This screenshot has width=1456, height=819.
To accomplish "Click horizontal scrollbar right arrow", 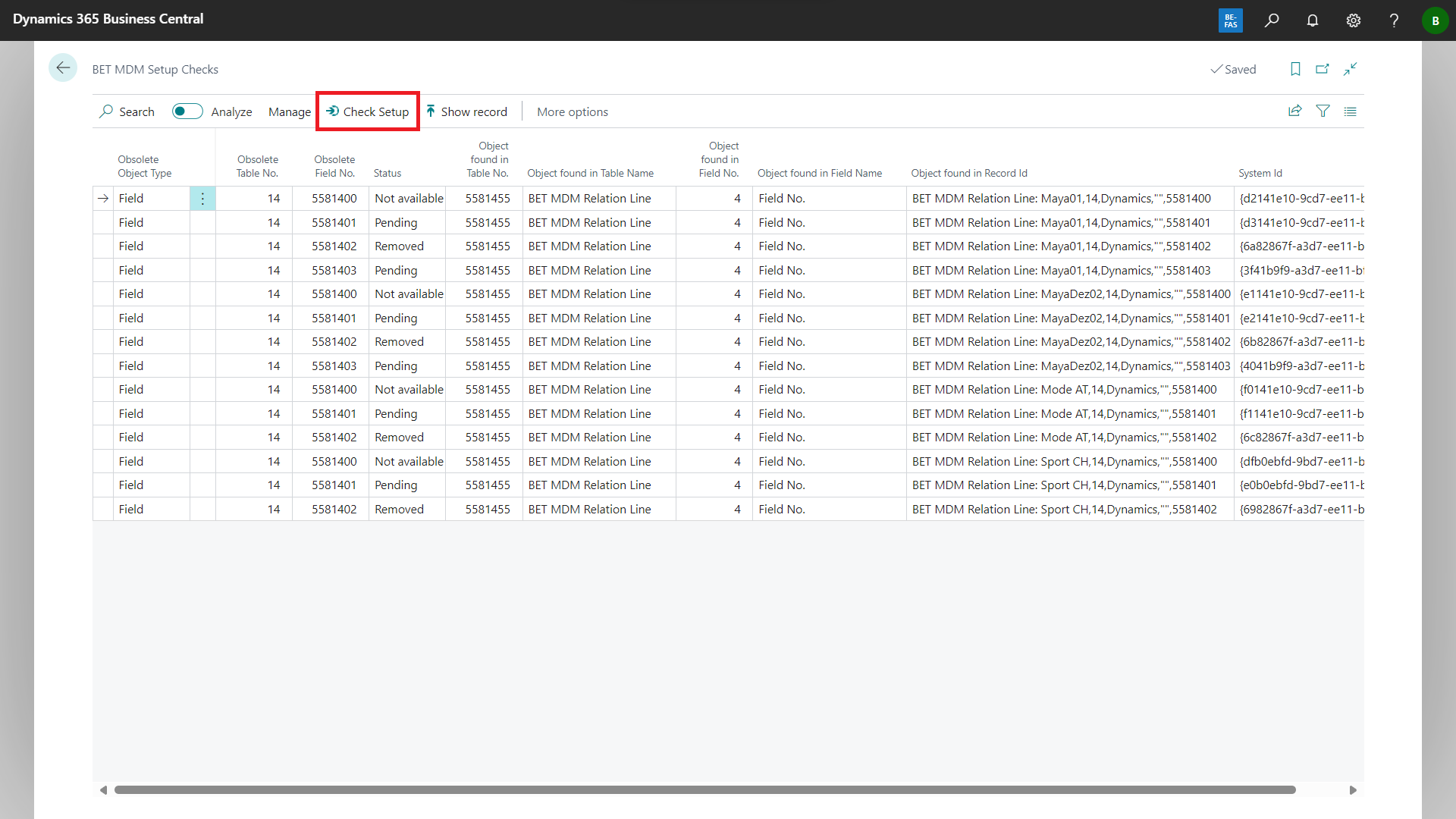I will click(x=1353, y=790).
